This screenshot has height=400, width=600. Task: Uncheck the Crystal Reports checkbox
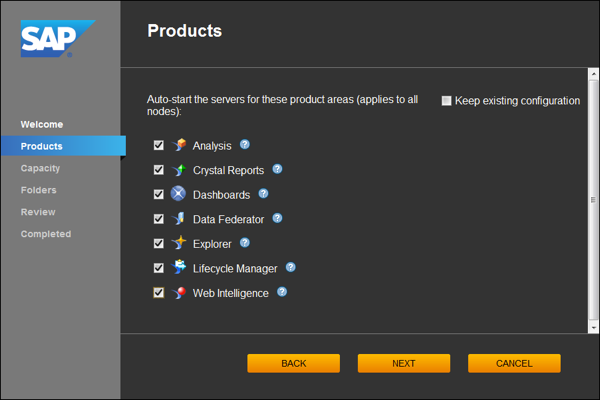(159, 170)
